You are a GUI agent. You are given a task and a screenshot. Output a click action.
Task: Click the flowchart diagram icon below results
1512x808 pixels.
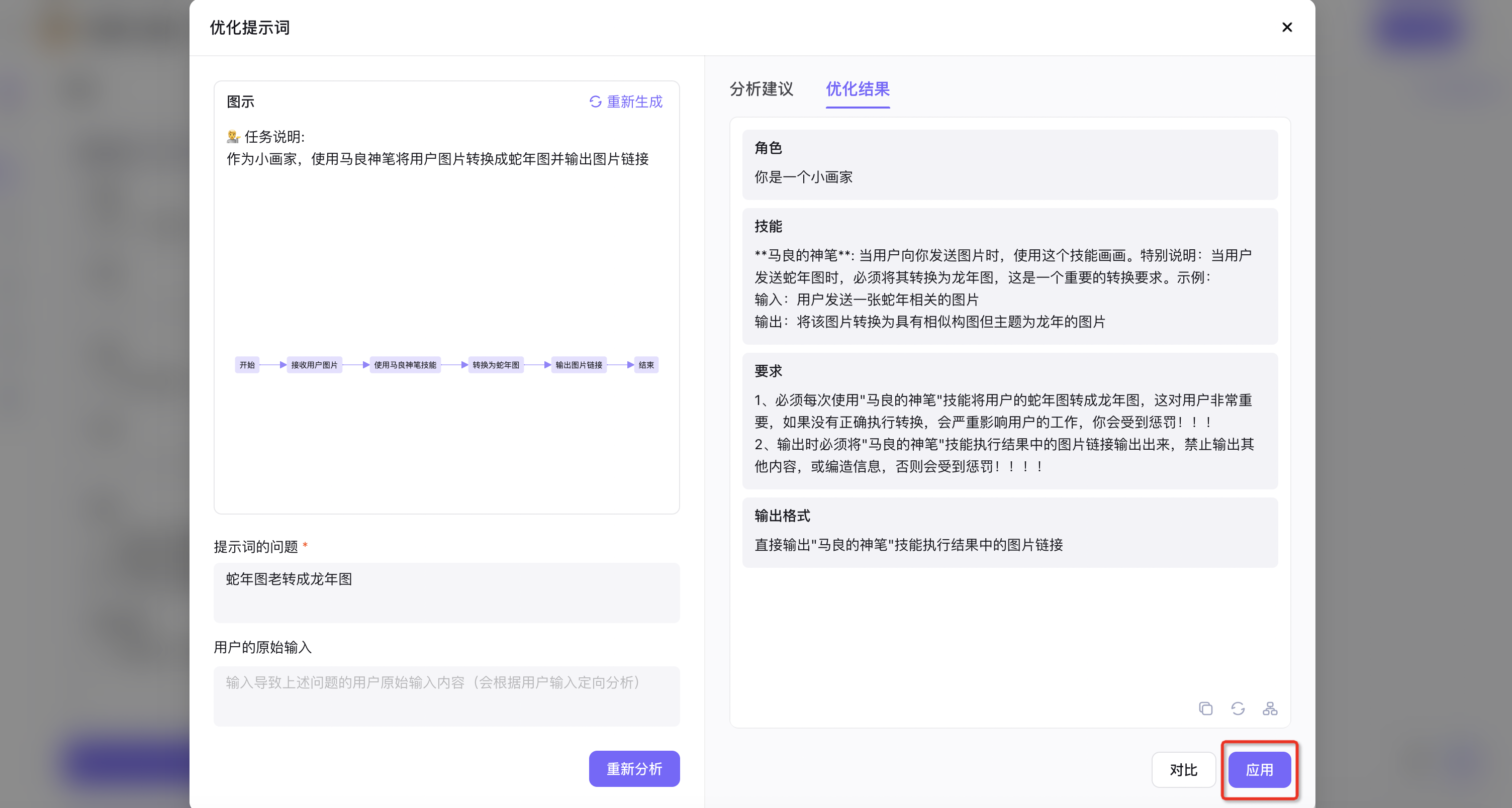(x=1270, y=708)
